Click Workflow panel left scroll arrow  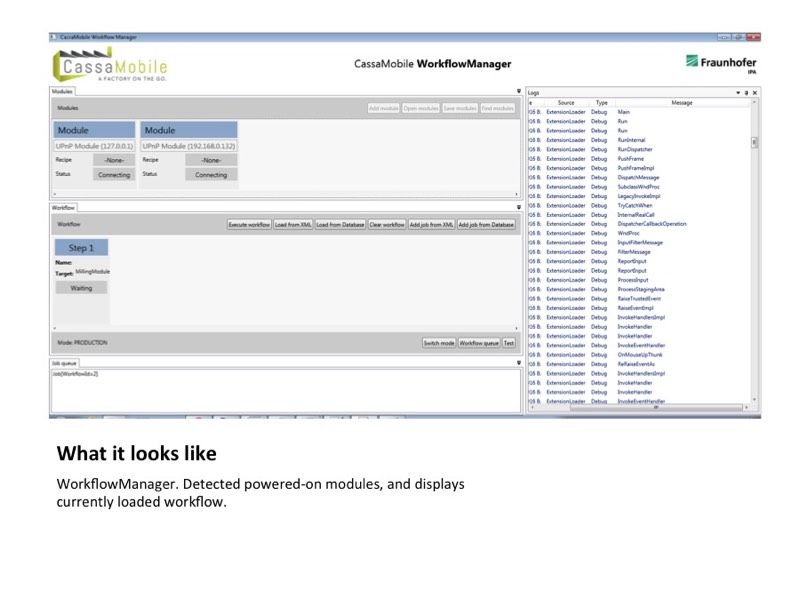55,328
